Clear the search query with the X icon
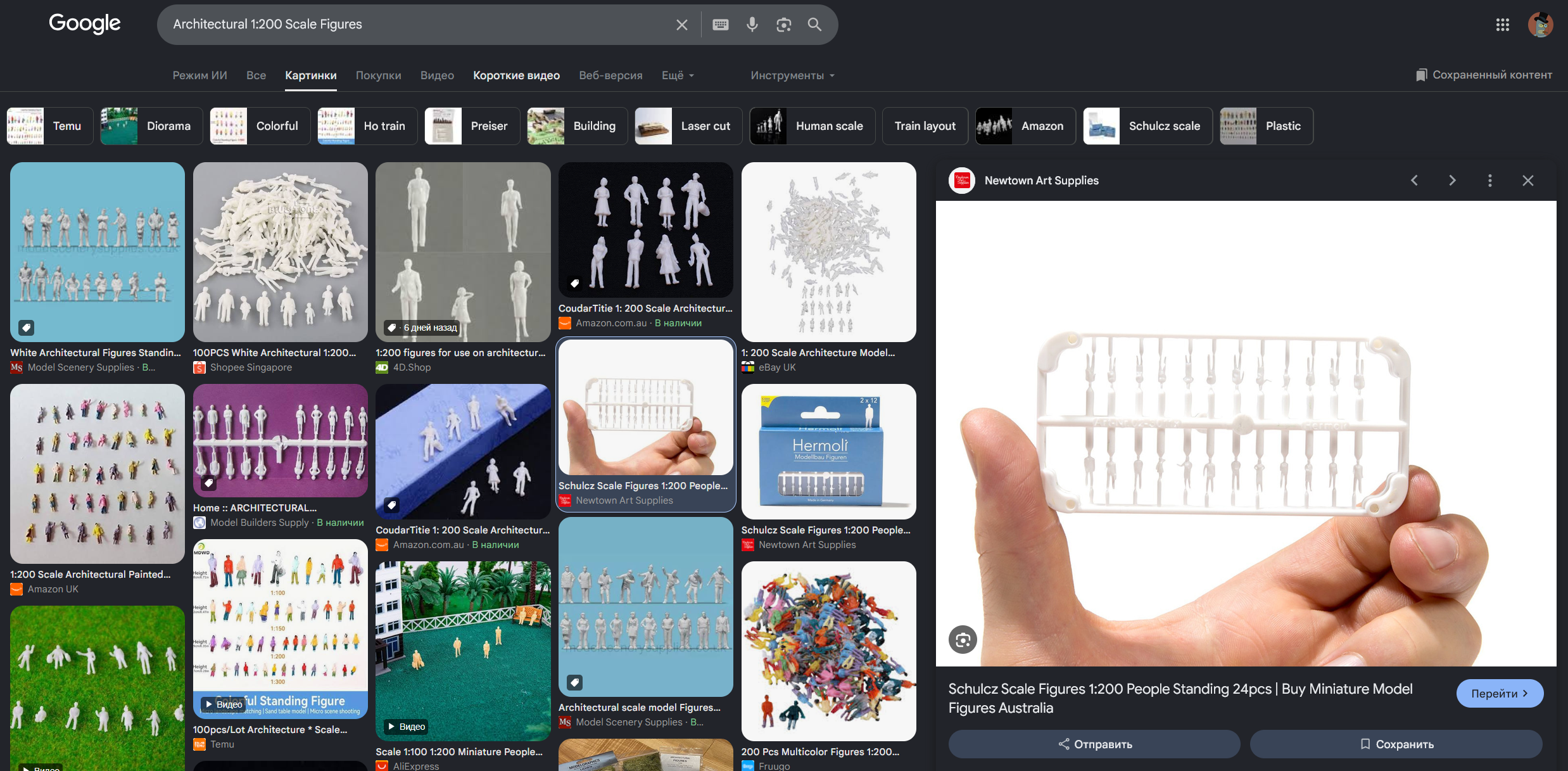Viewport: 1568px width, 771px height. pyautogui.click(x=681, y=25)
